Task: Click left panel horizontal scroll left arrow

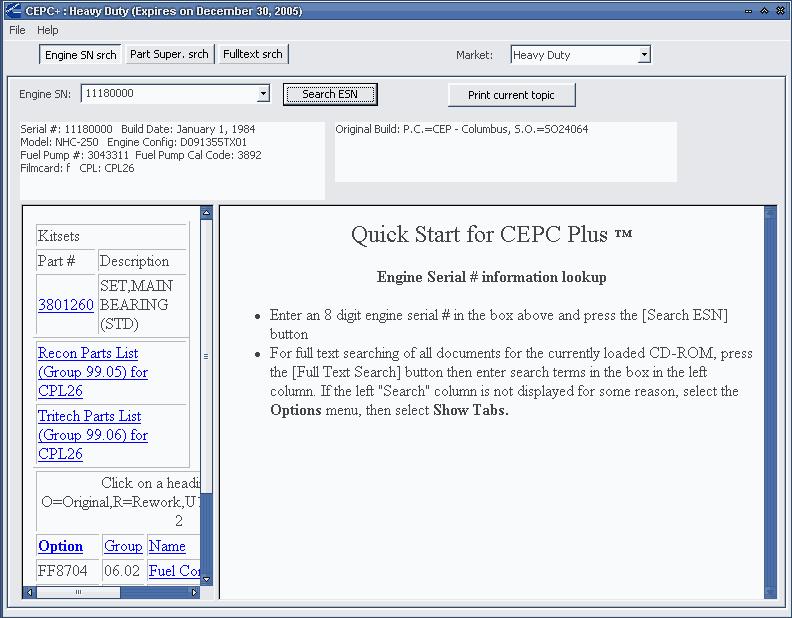Action: 29,592
